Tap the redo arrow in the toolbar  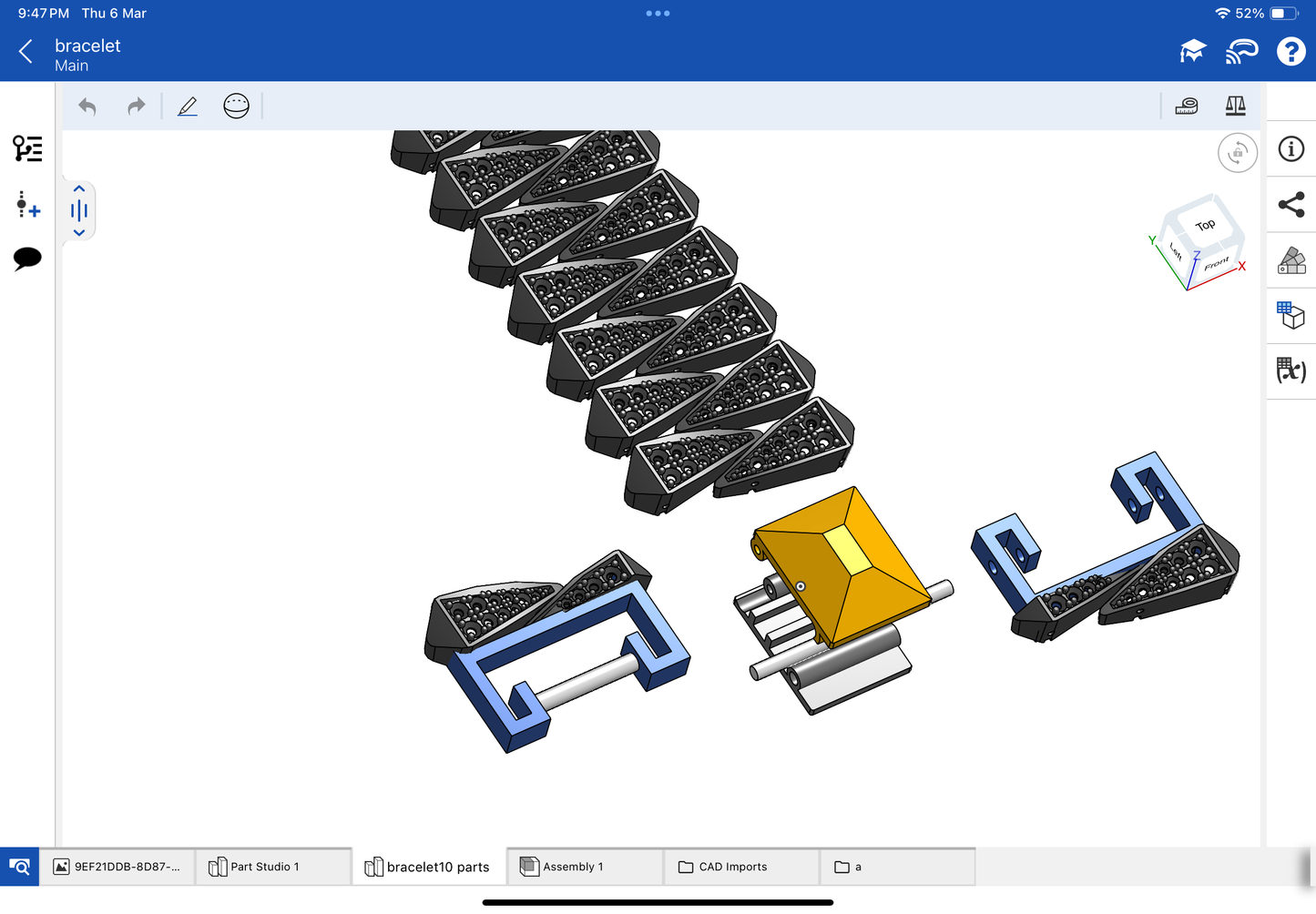point(136,107)
